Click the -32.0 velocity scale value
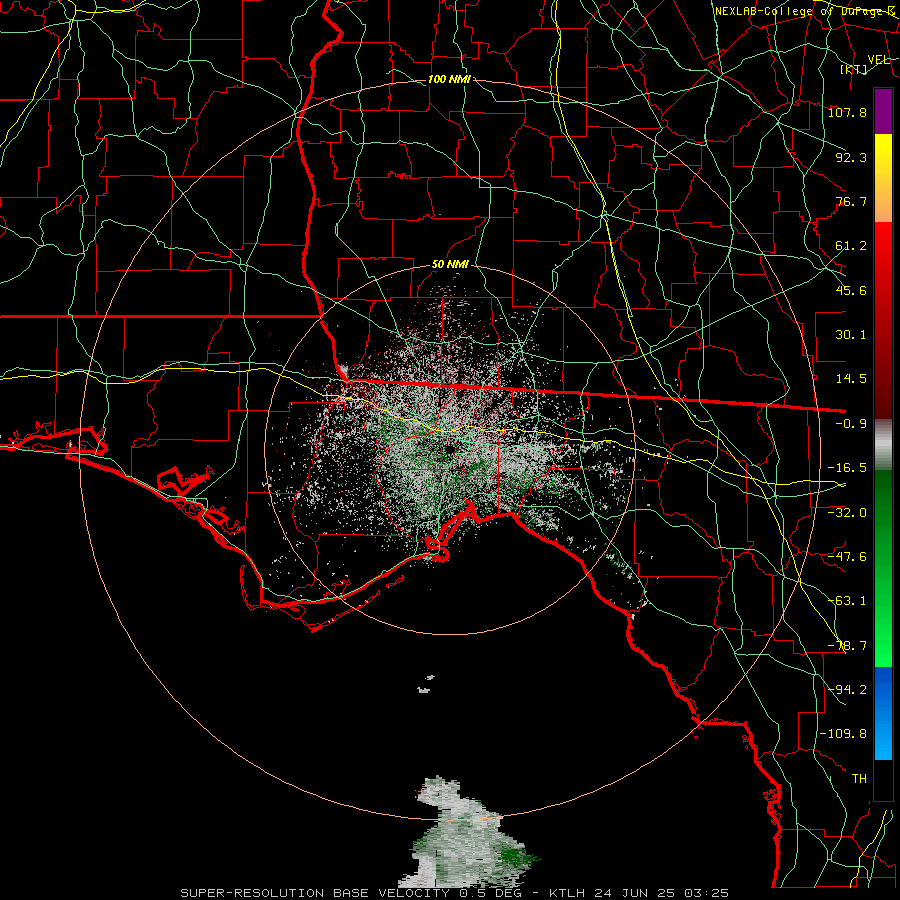 [x=847, y=512]
